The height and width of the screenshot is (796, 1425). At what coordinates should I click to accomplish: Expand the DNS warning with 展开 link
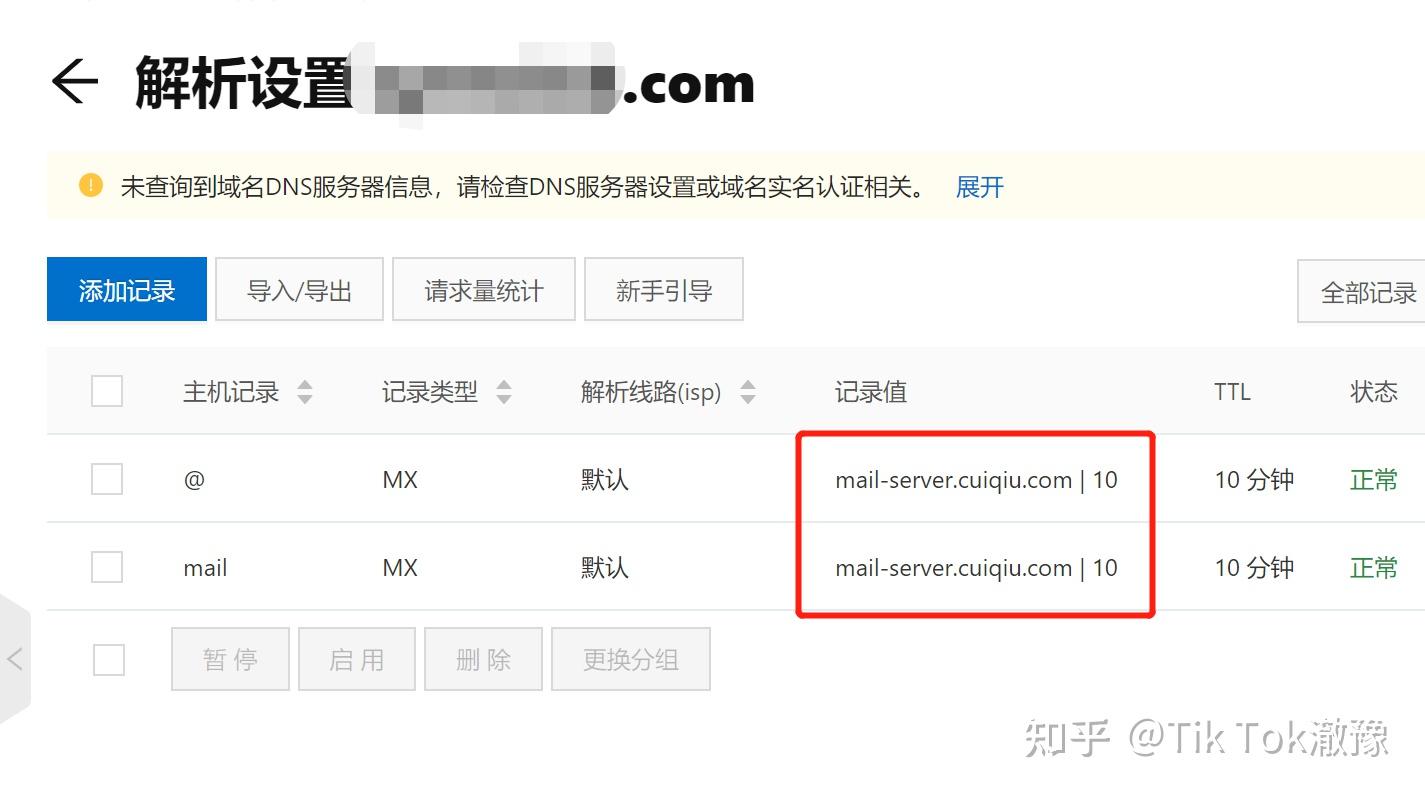click(x=979, y=187)
